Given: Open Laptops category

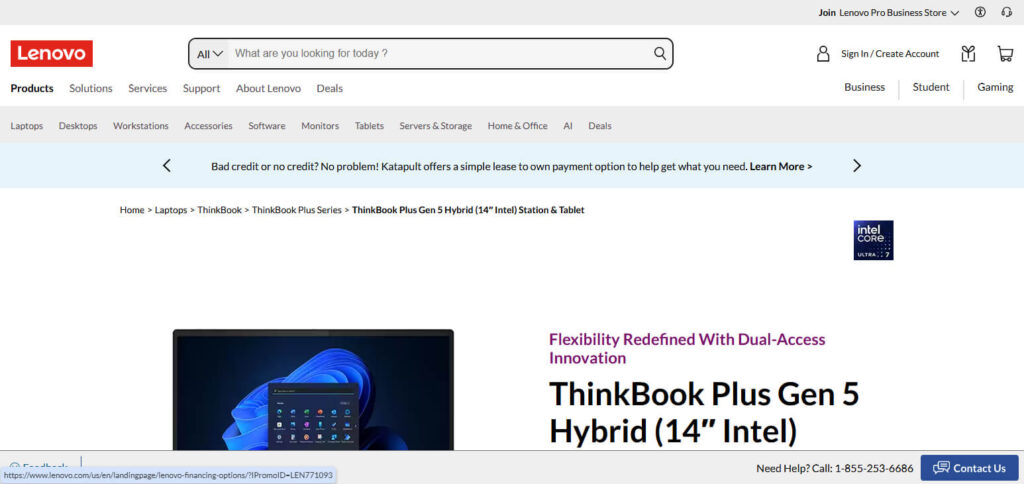Looking at the screenshot, I should point(27,126).
